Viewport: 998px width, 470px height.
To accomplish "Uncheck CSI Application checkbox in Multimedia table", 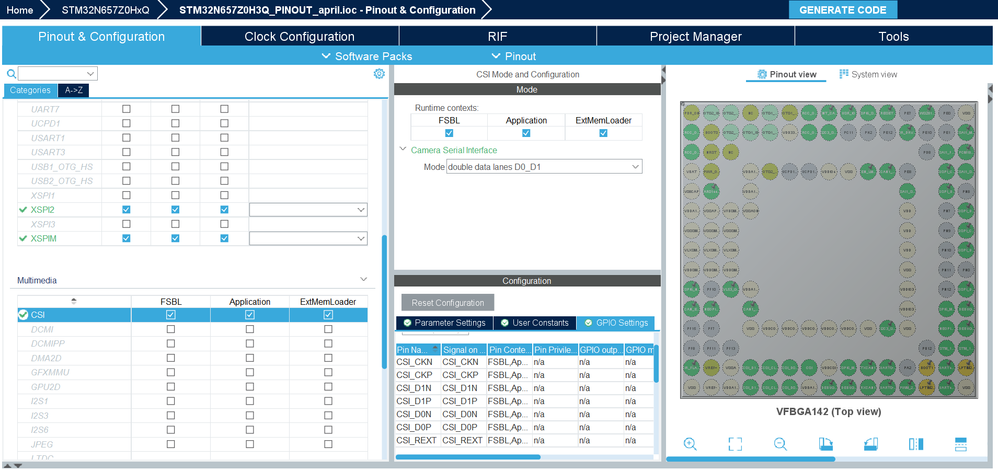I will click(x=250, y=315).
